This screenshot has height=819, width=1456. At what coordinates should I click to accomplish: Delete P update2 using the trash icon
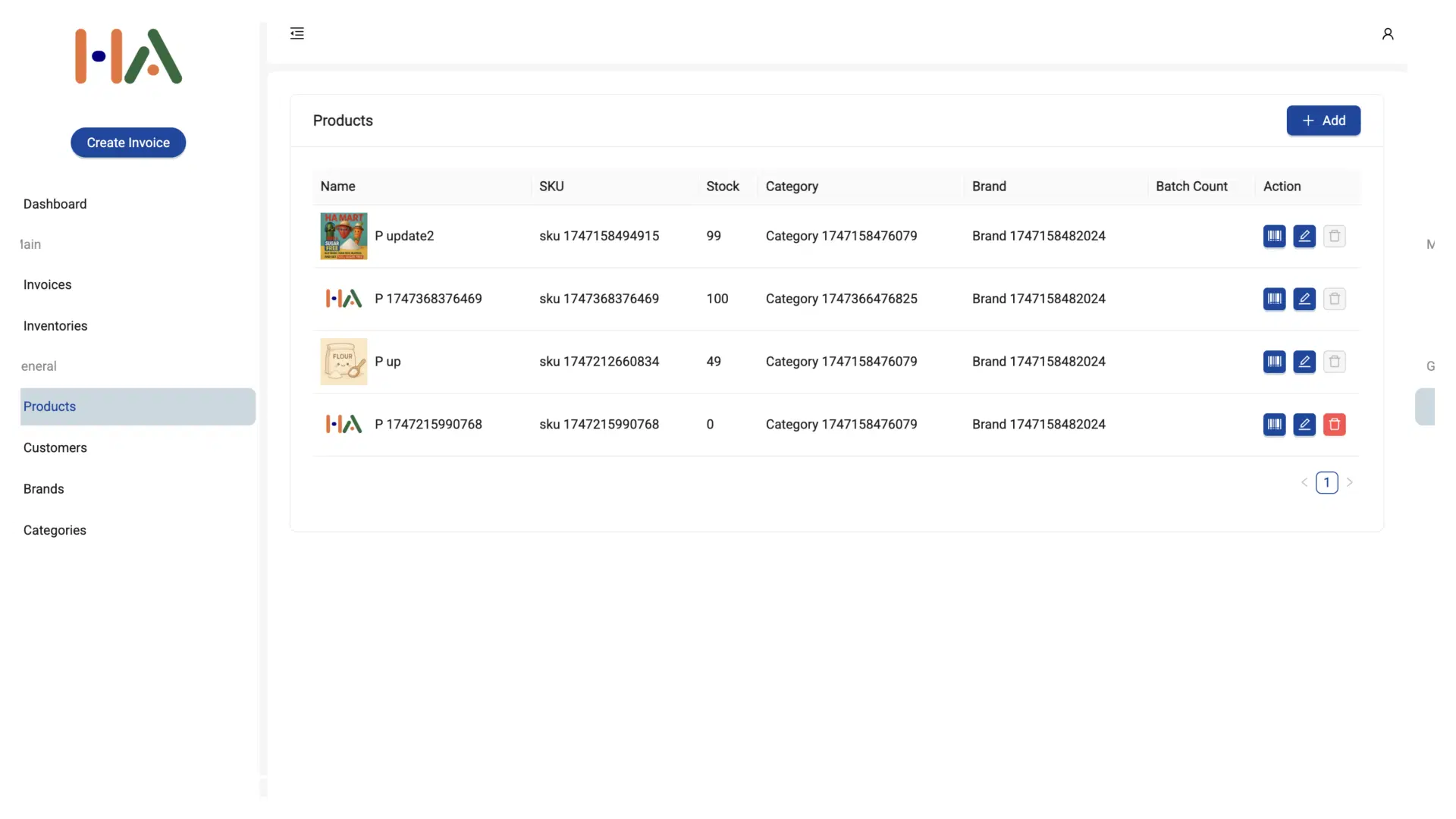tap(1335, 236)
